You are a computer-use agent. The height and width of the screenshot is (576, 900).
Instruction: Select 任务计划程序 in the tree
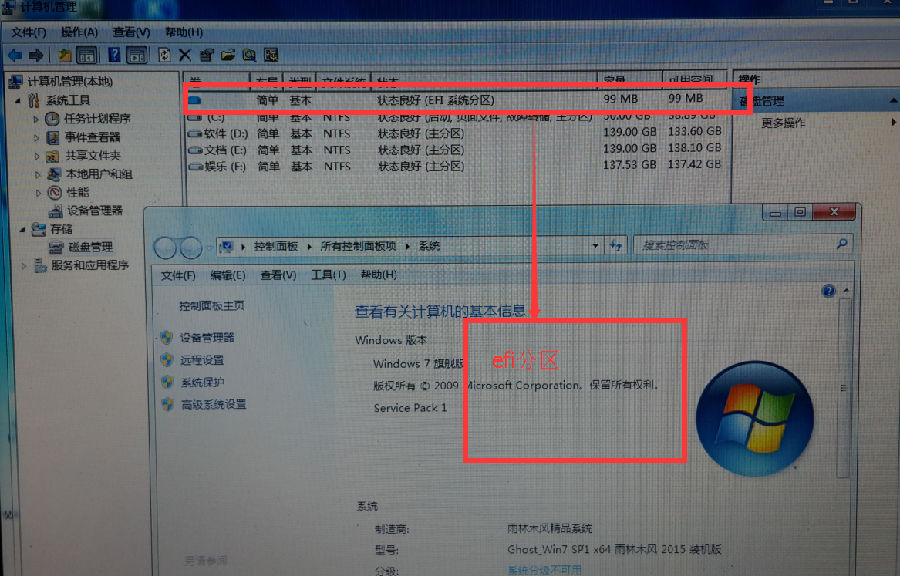click(97, 119)
